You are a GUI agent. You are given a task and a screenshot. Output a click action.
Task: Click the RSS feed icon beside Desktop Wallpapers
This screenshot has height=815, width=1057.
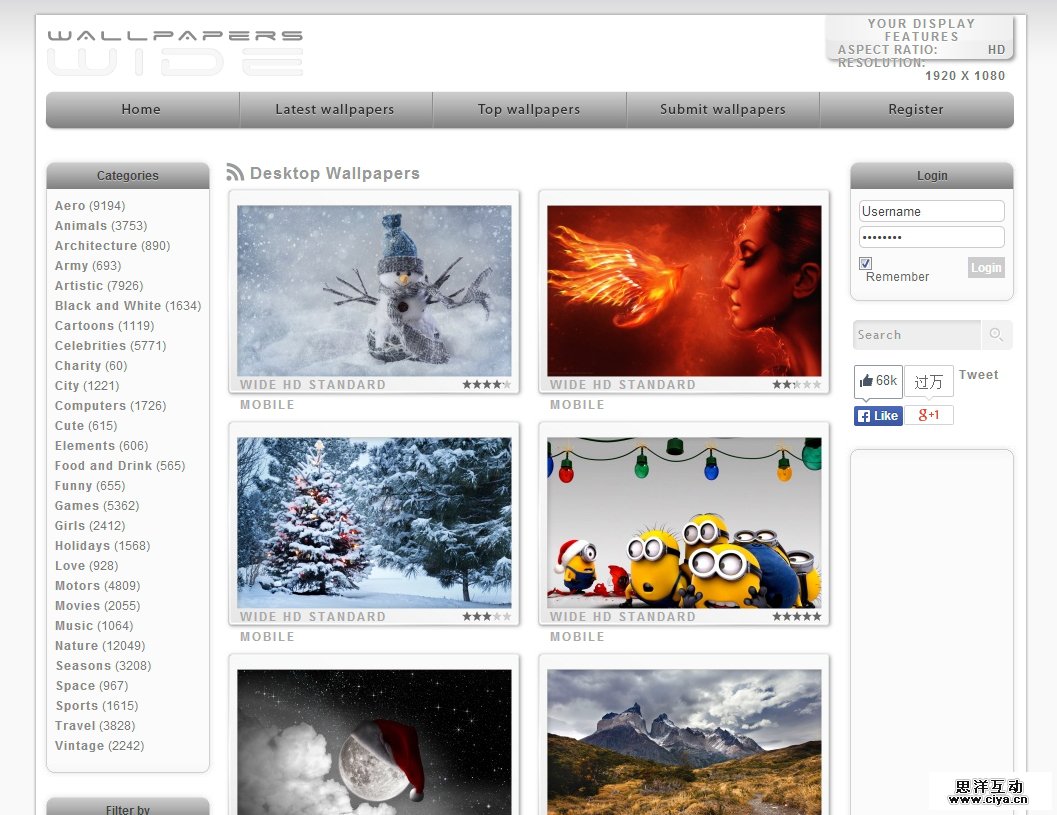tap(235, 173)
